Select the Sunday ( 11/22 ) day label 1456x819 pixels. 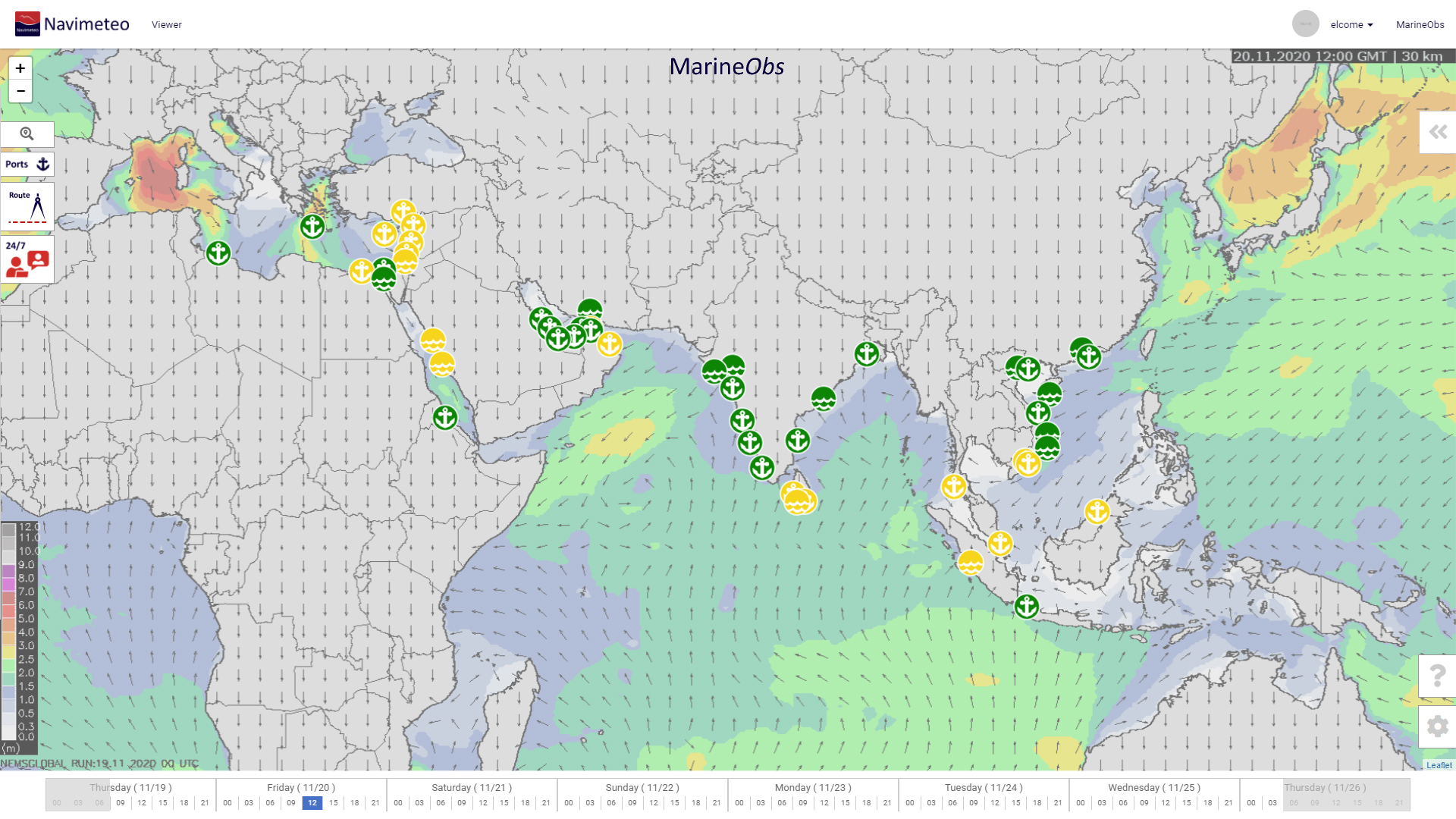point(642,788)
